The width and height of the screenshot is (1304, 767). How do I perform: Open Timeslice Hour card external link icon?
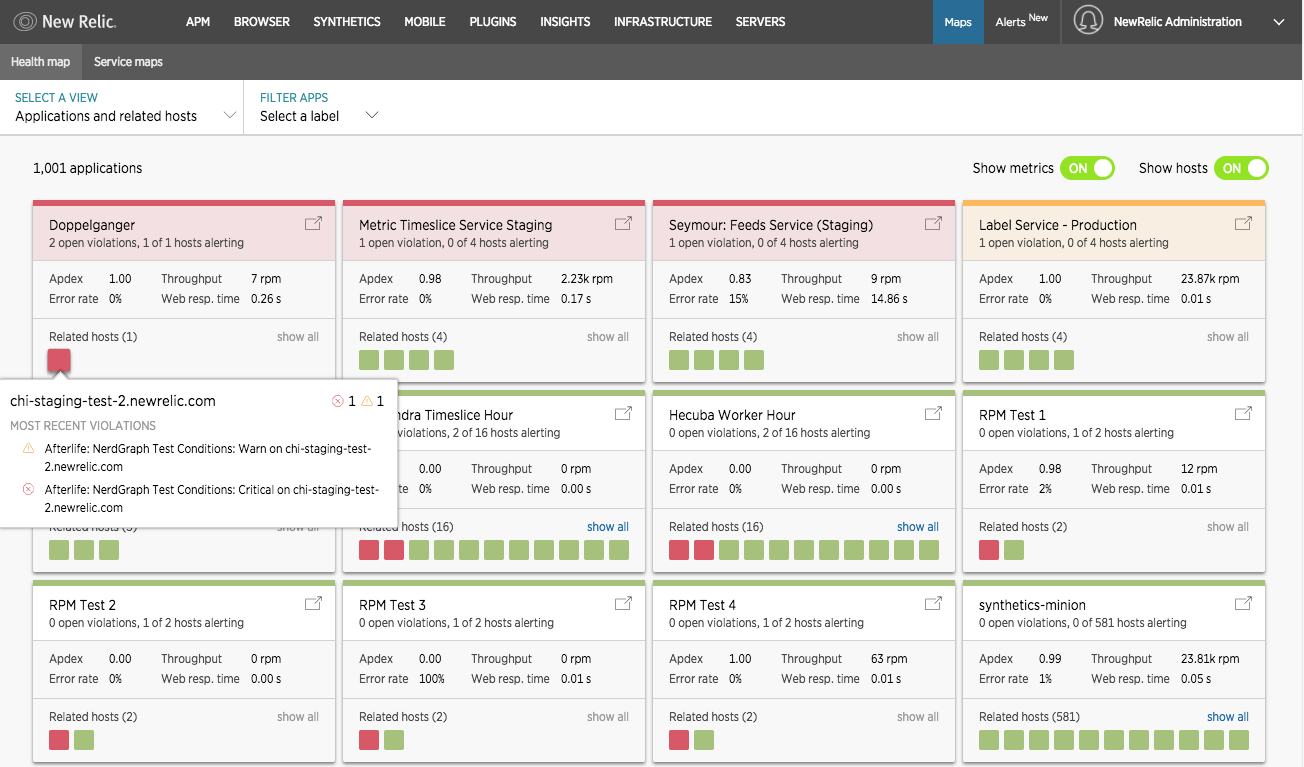(x=623, y=414)
